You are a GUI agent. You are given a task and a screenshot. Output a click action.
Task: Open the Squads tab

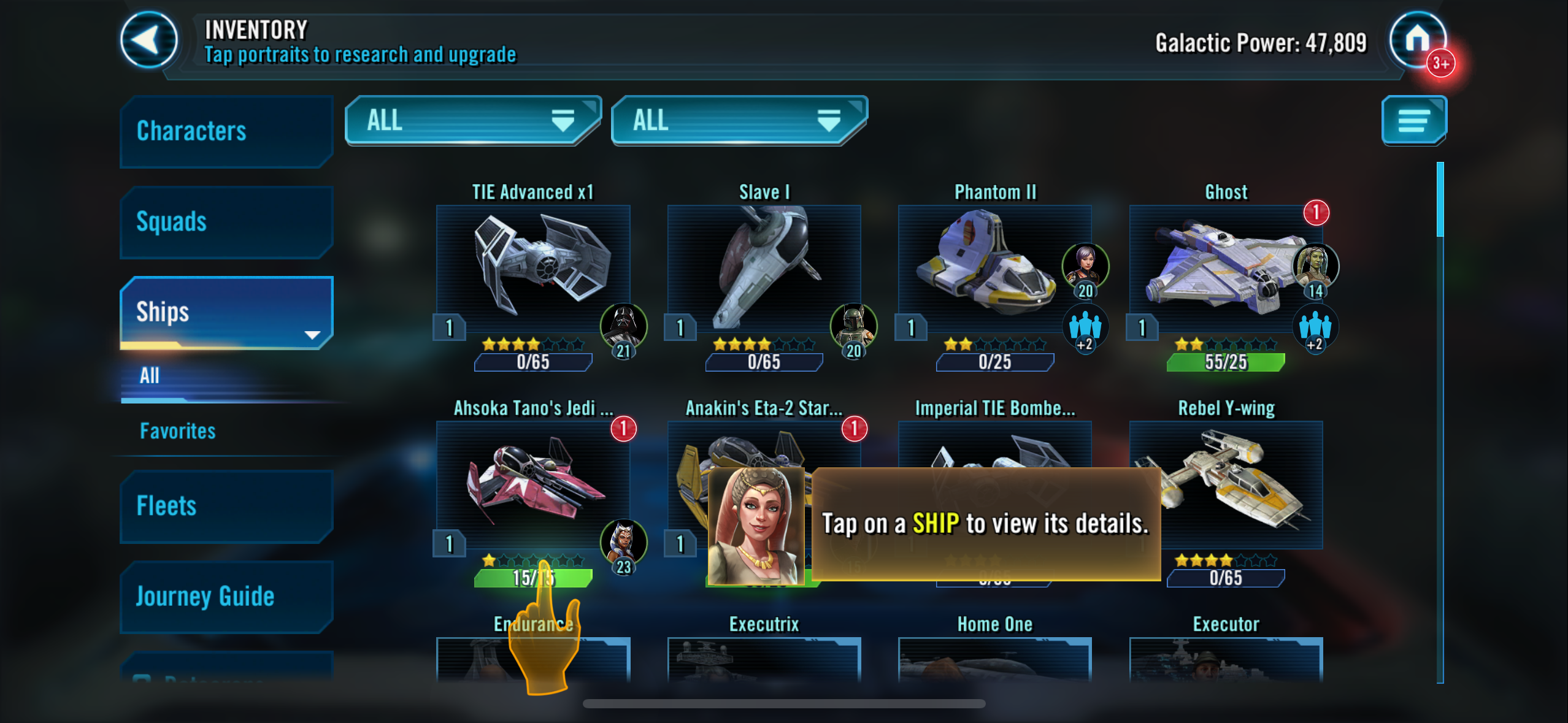pyautogui.click(x=226, y=222)
